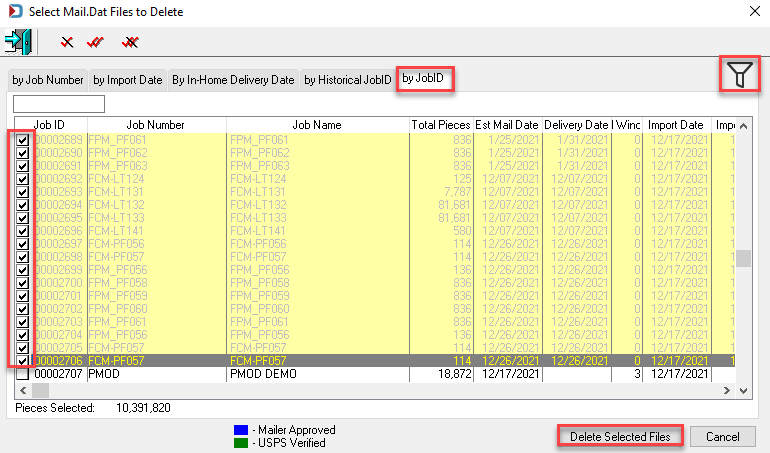
Task: Sort by the Total Pieces column header
Action: (x=441, y=125)
